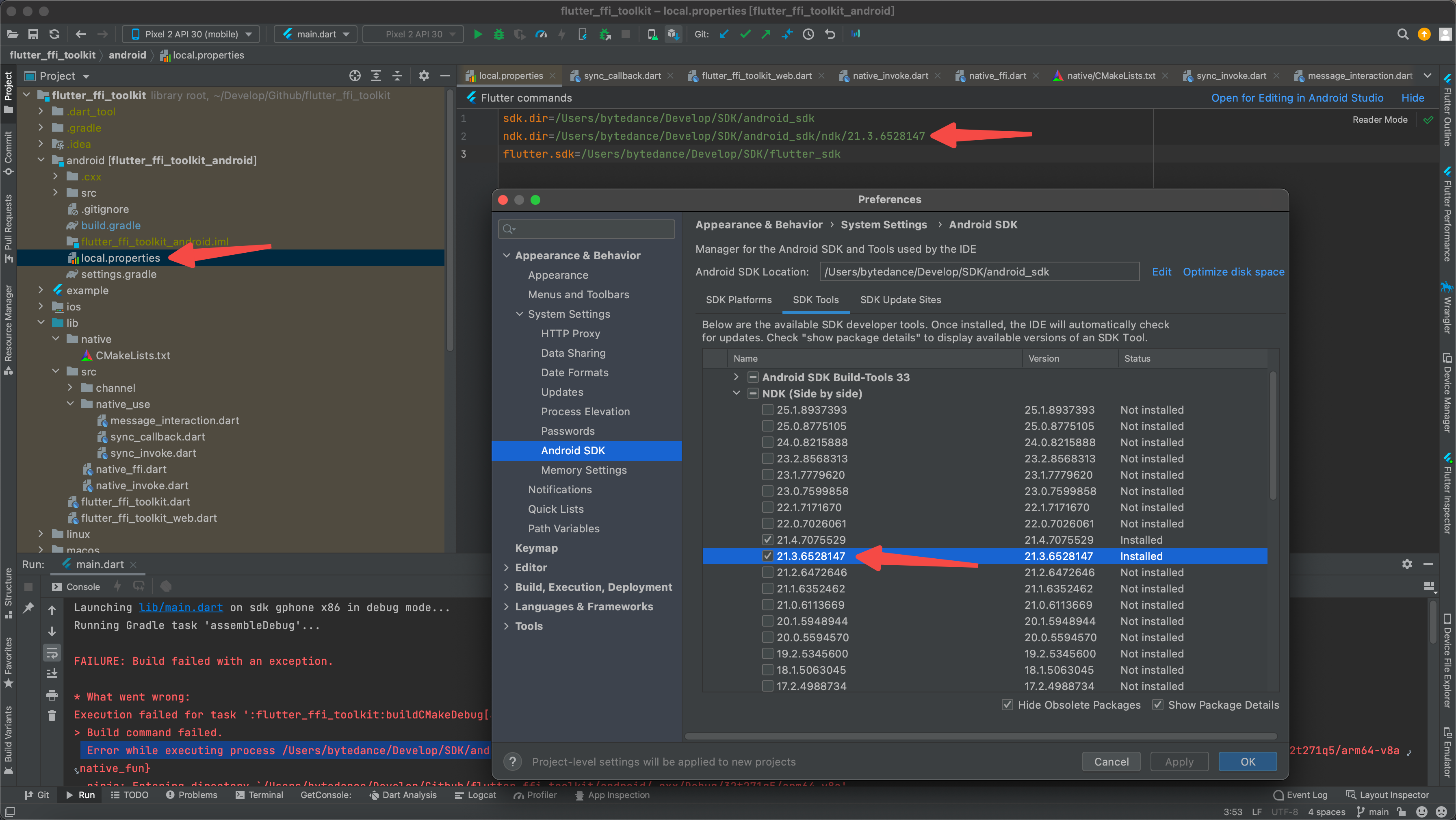The width and height of the screenshot is (1456, 820).
Task: Open the Pixel 2 API 30 (mobile) device dropdown
Action: [x=191, y=34]
